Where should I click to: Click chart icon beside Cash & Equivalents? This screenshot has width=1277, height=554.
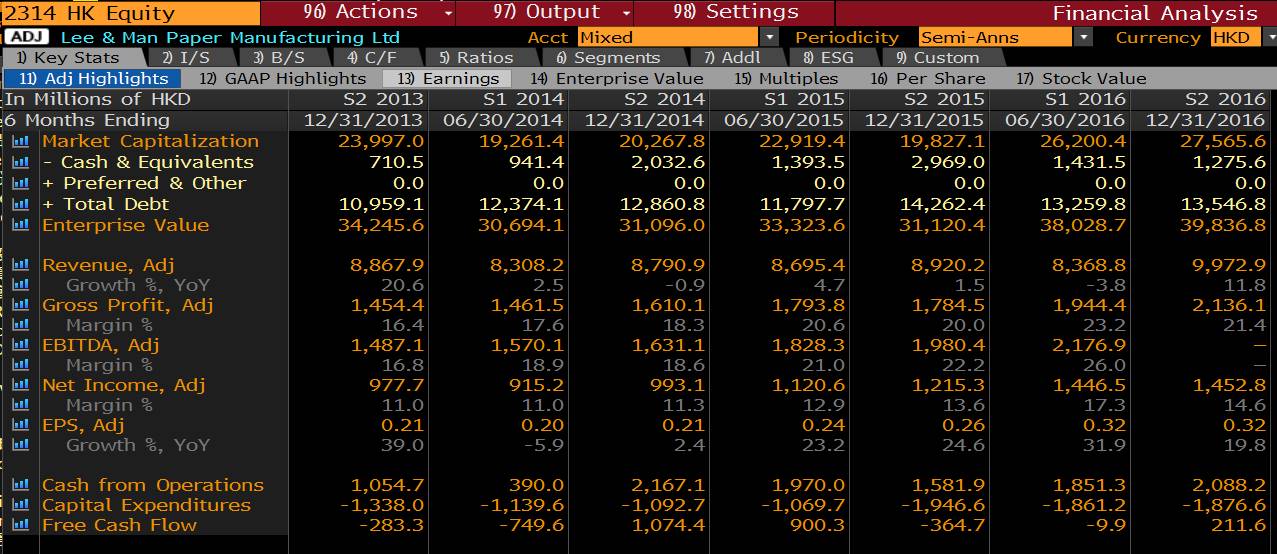(x=20, y=162)
